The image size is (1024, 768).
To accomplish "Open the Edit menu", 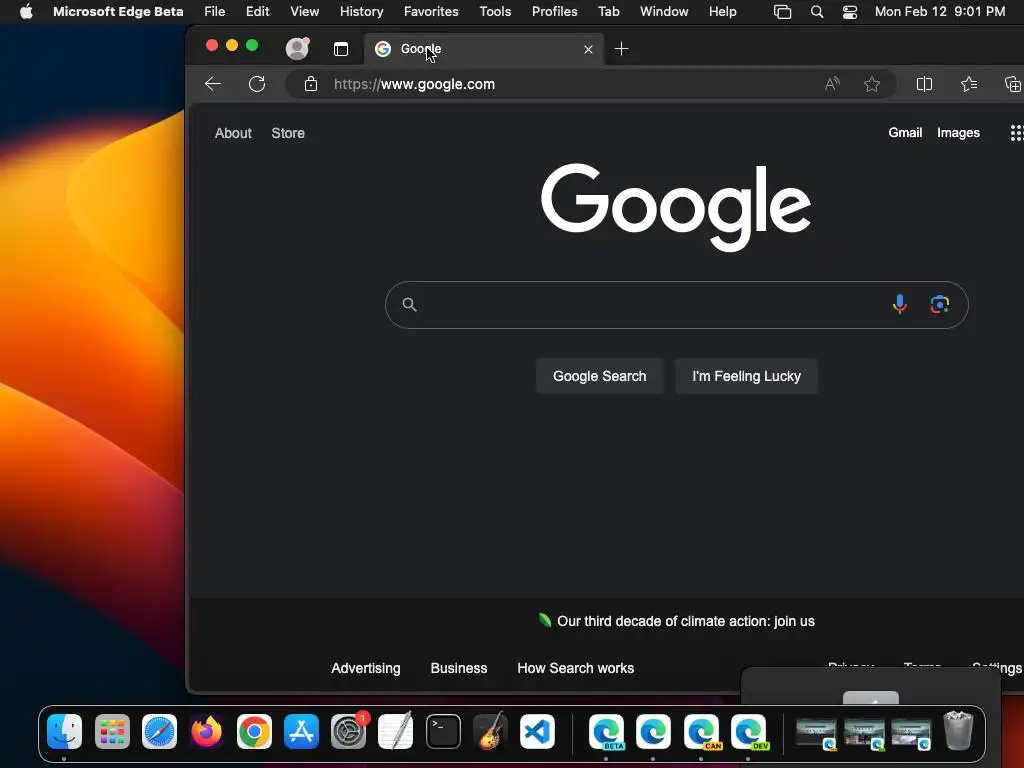I will click(257, 11).
